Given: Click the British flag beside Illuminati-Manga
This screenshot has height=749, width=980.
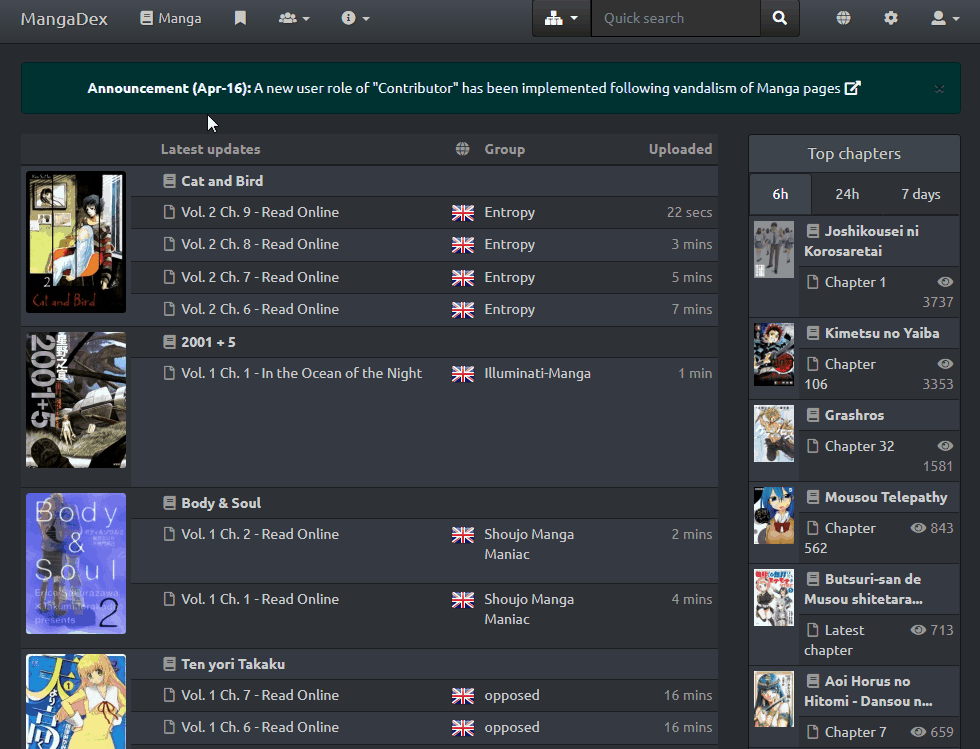Looking at the screenshot, I should tap(462, 373).
